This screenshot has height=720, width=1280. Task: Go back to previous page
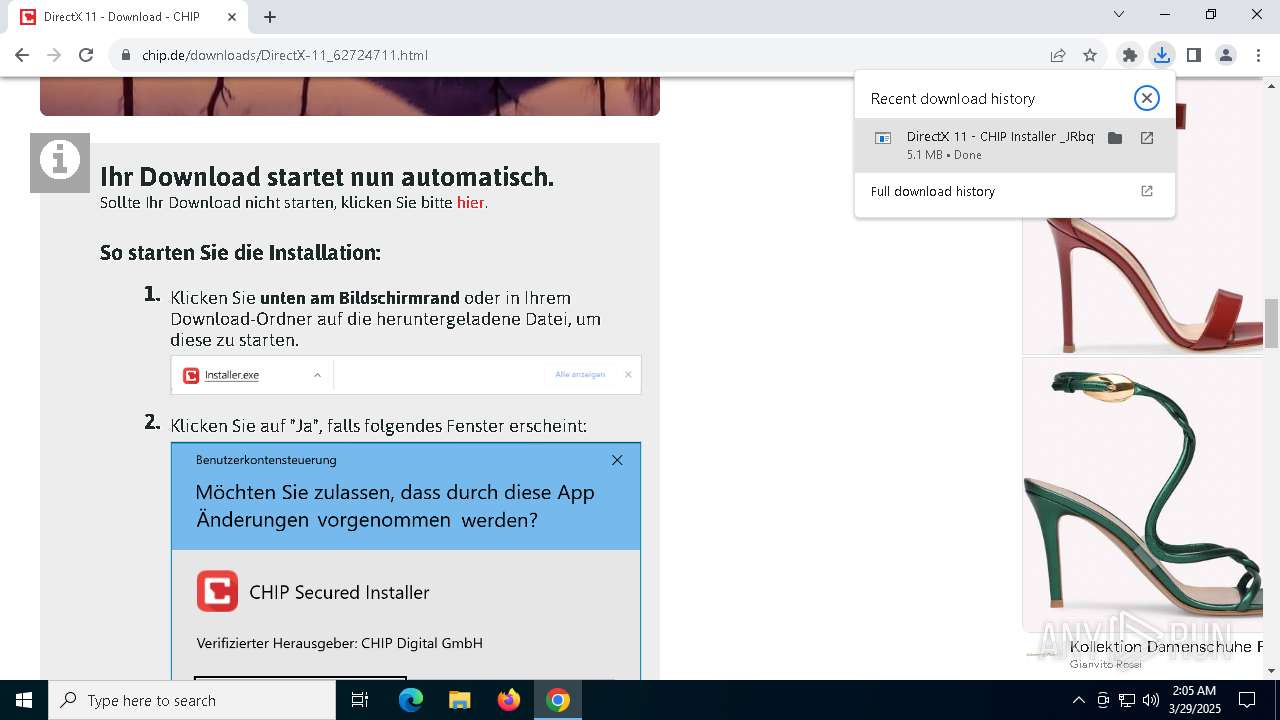22,55
